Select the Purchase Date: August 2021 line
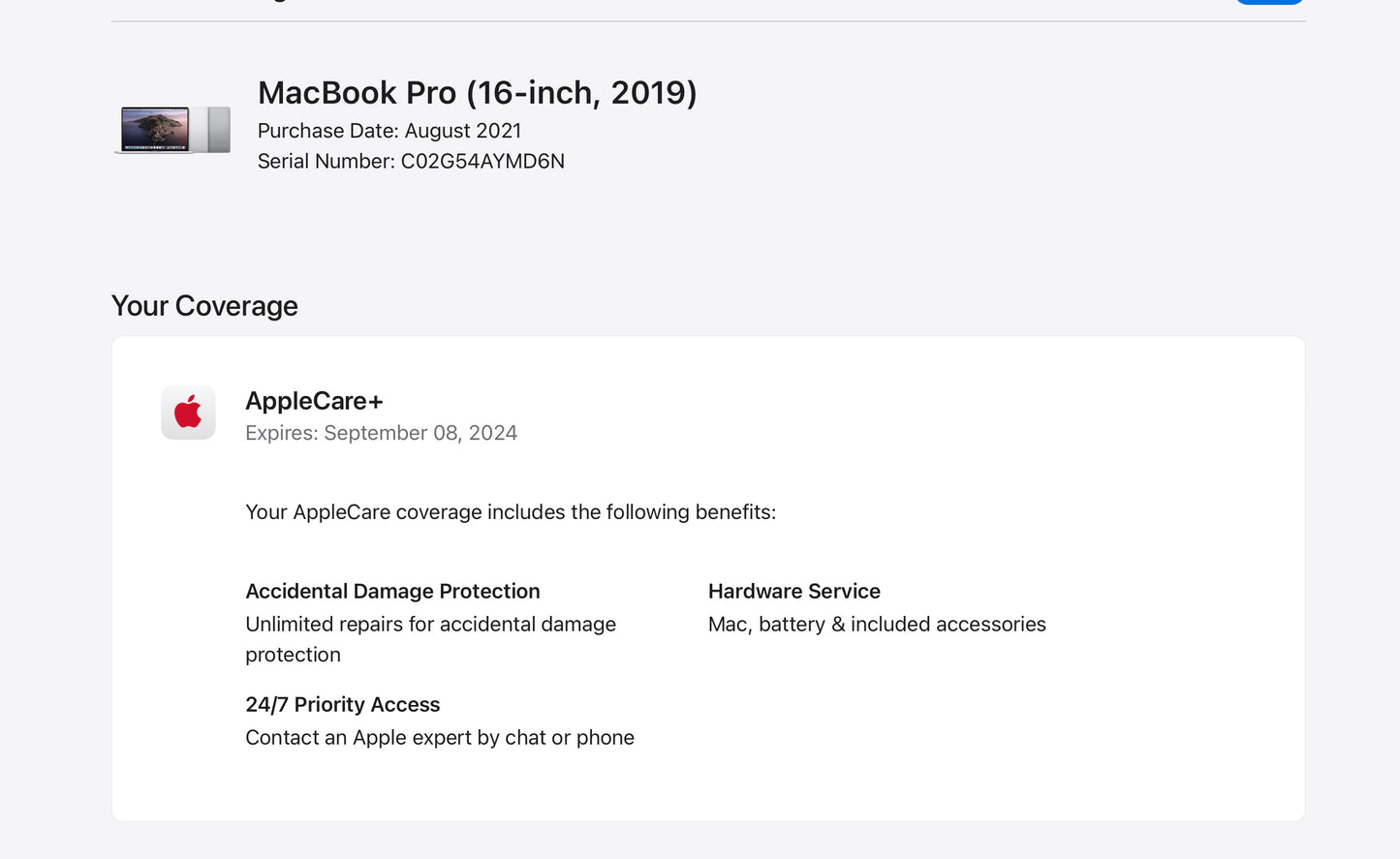The height and width of the screenshot is (859, 1400). [x=389, y=131]
